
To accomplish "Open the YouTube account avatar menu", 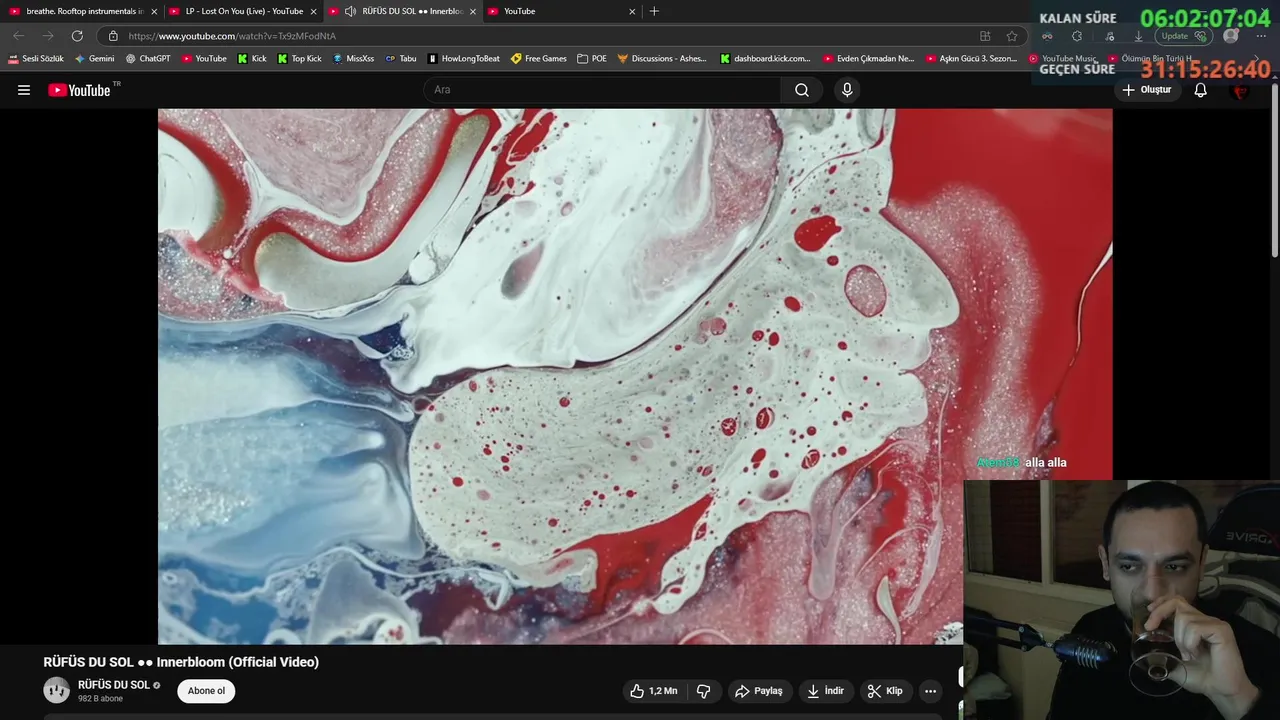I will coord(1241,90).
